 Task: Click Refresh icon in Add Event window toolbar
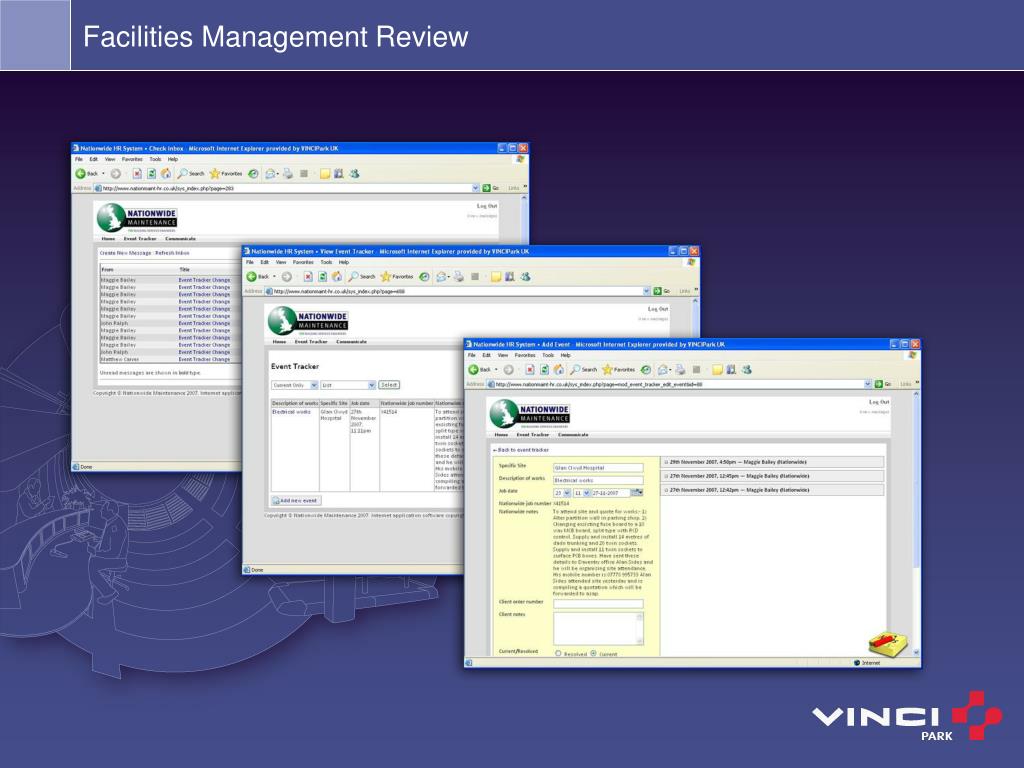(x=544, y=370)
